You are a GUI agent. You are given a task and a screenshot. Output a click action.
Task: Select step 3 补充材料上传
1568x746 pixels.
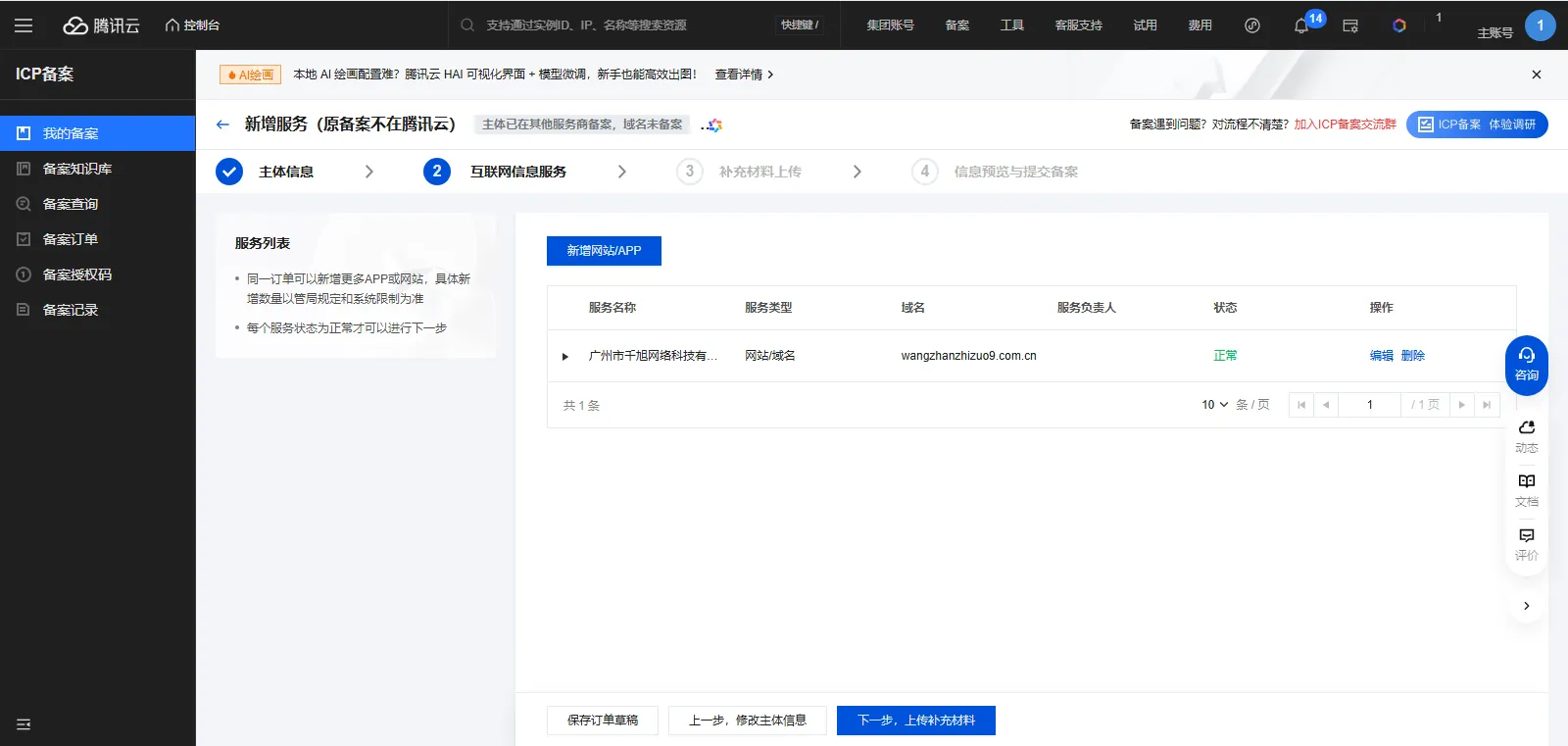tap(740, 172)
